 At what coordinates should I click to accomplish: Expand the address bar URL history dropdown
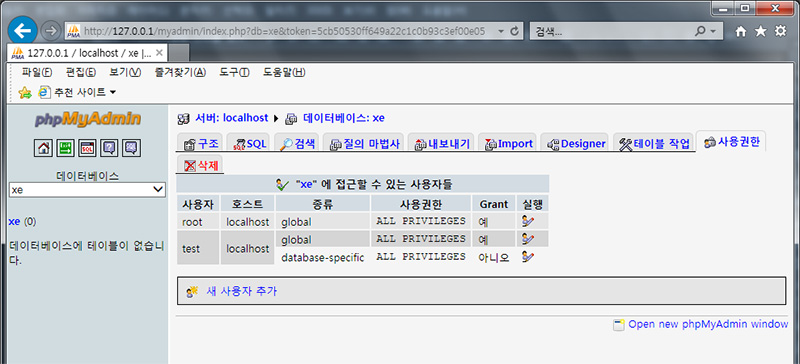pyautogui.click(x=501, y=31)
